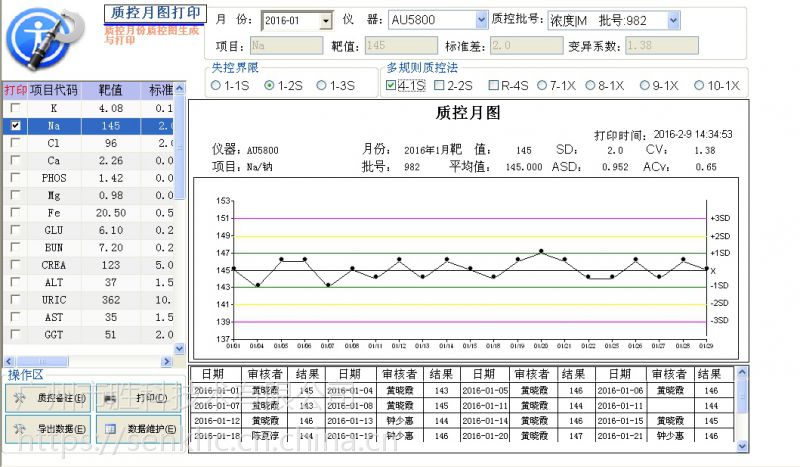This screenshot has height=467, width=800.
Task: Open the month dropdown showing 2016-01
Action: 326,20
